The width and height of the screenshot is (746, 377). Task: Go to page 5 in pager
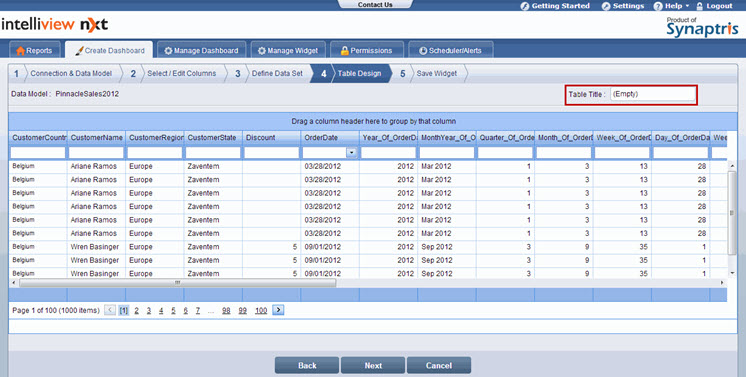point(173,310)
